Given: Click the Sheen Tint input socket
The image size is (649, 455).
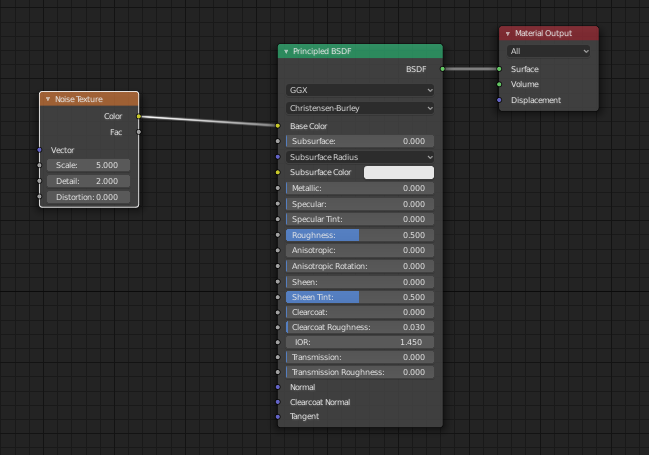Looking at the screenshot, I should click(x=278, y=297).
